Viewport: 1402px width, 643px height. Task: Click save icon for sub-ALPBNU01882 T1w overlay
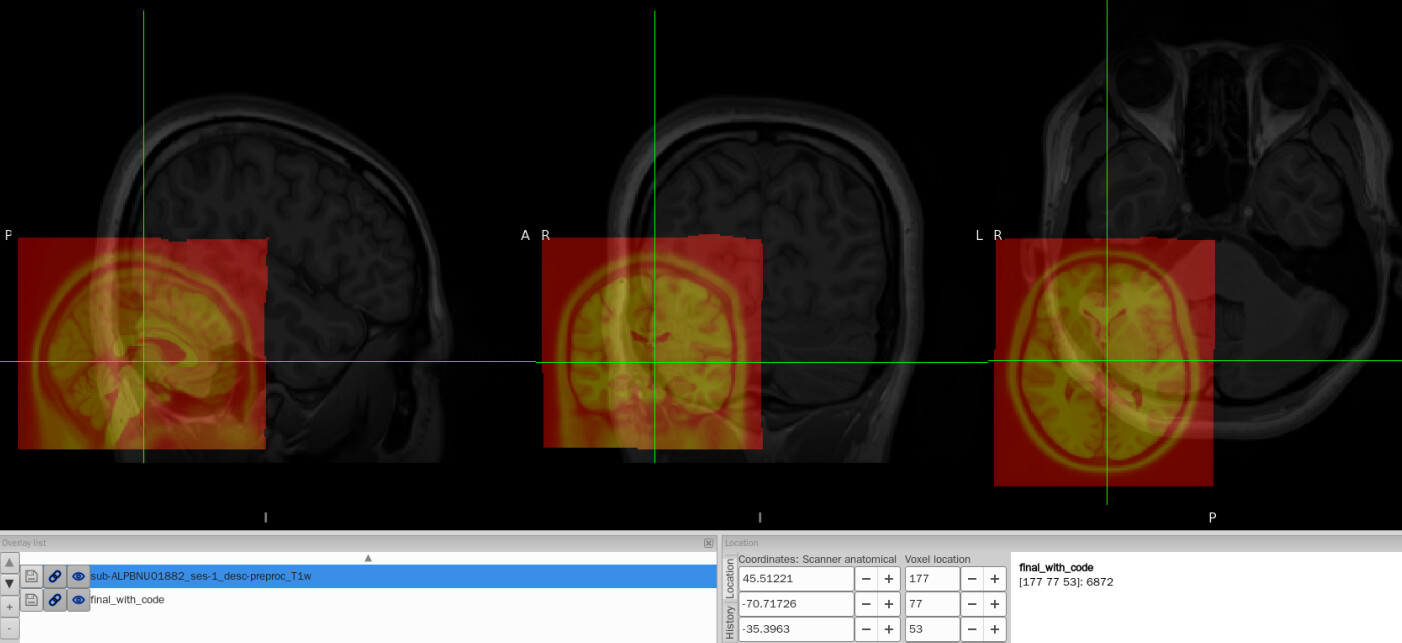coord(32,576)
